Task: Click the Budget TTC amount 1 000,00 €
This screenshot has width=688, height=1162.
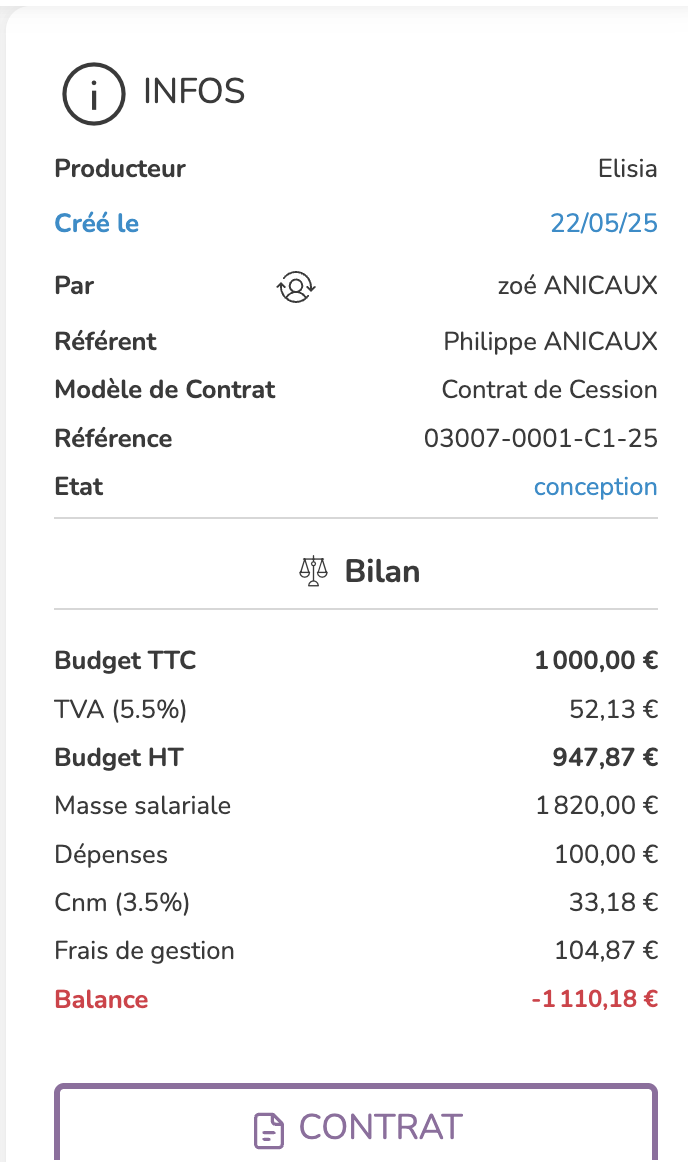Action: (x=596, y=661)
